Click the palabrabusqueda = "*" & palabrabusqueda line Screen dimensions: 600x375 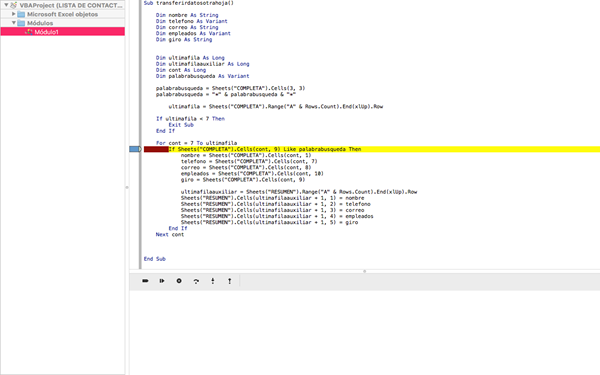(226, 94)
